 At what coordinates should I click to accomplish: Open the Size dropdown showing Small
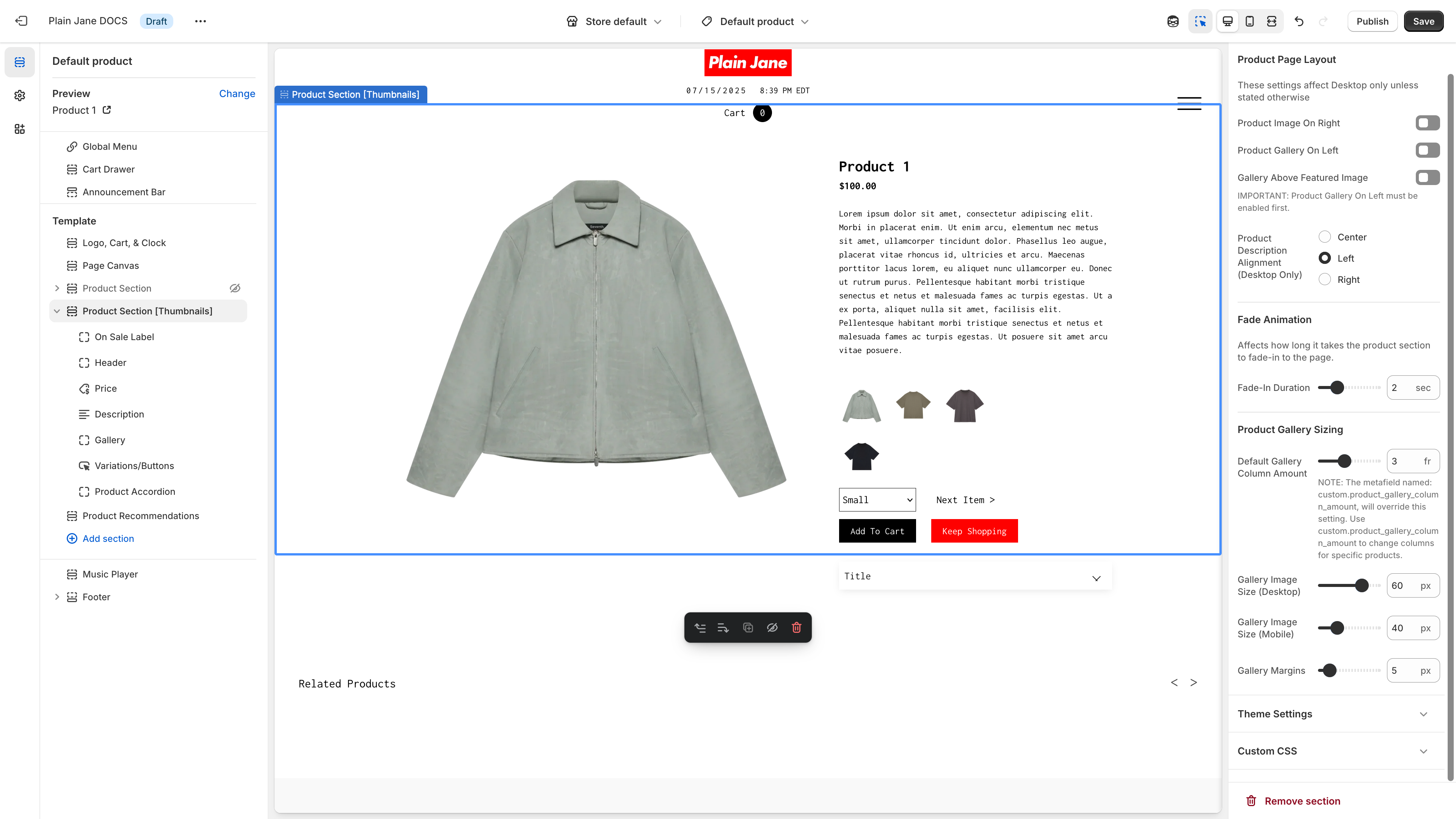[877, 500]
